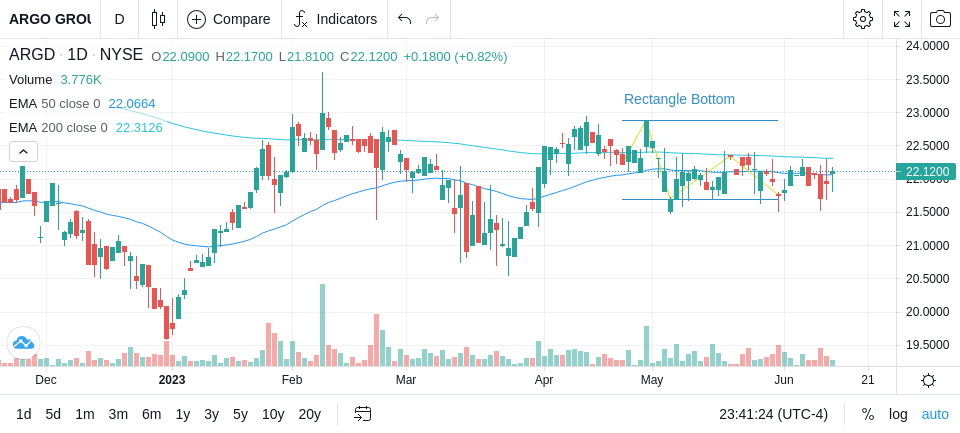Select the 20y time range

coord(310,415)
